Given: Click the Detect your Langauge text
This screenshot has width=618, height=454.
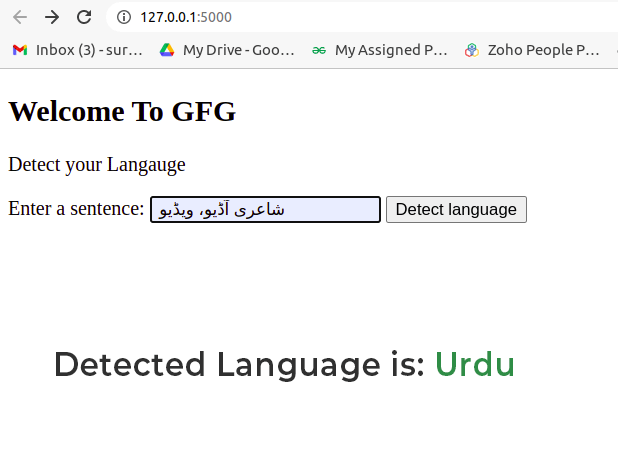Looking at the screenshot, I should (x=97, y=164).
